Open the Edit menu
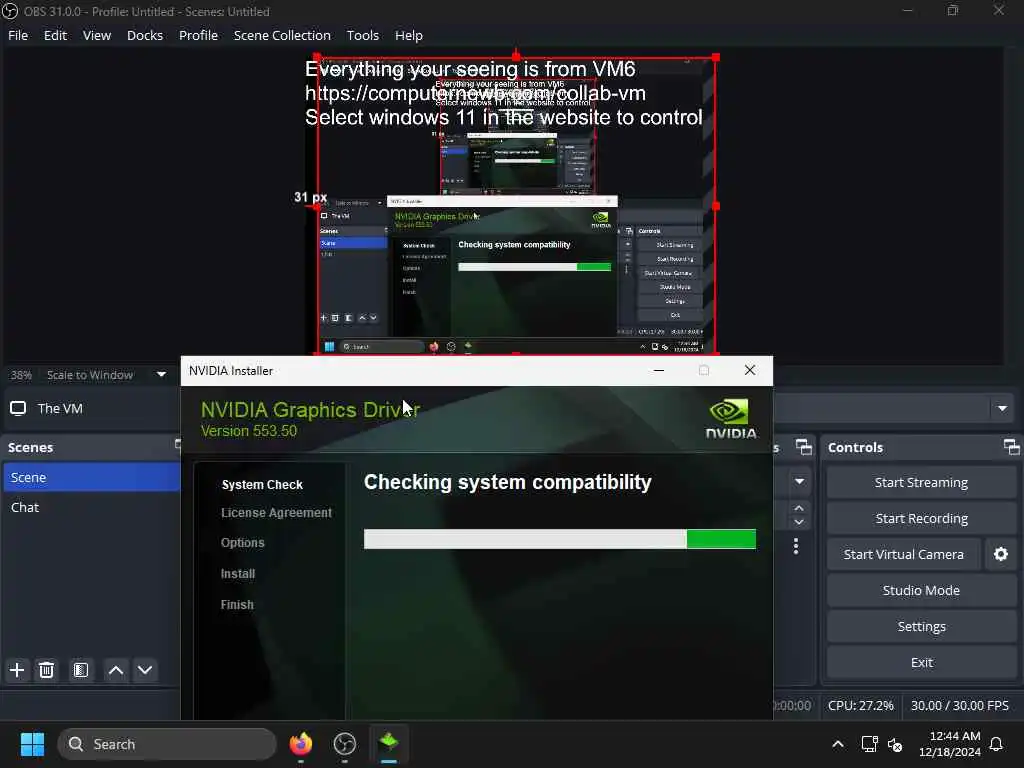Image resolution: width=1024 pixels, height=768 pixels. [x=56, y=35]
